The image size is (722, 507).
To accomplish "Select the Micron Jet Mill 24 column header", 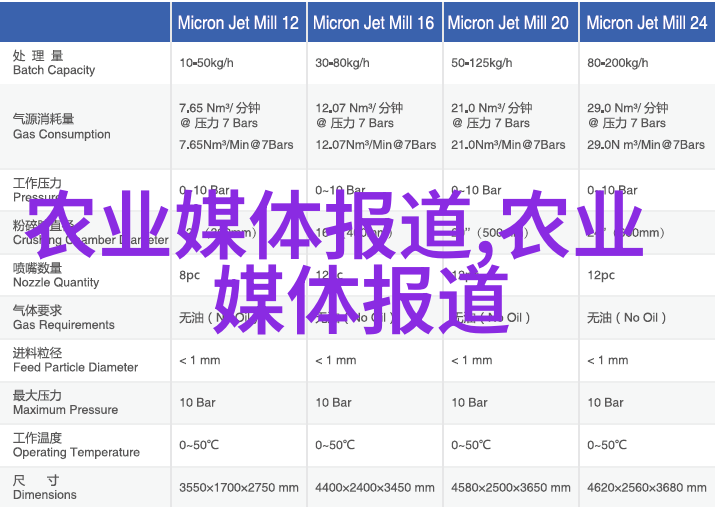I will (646, 23).
